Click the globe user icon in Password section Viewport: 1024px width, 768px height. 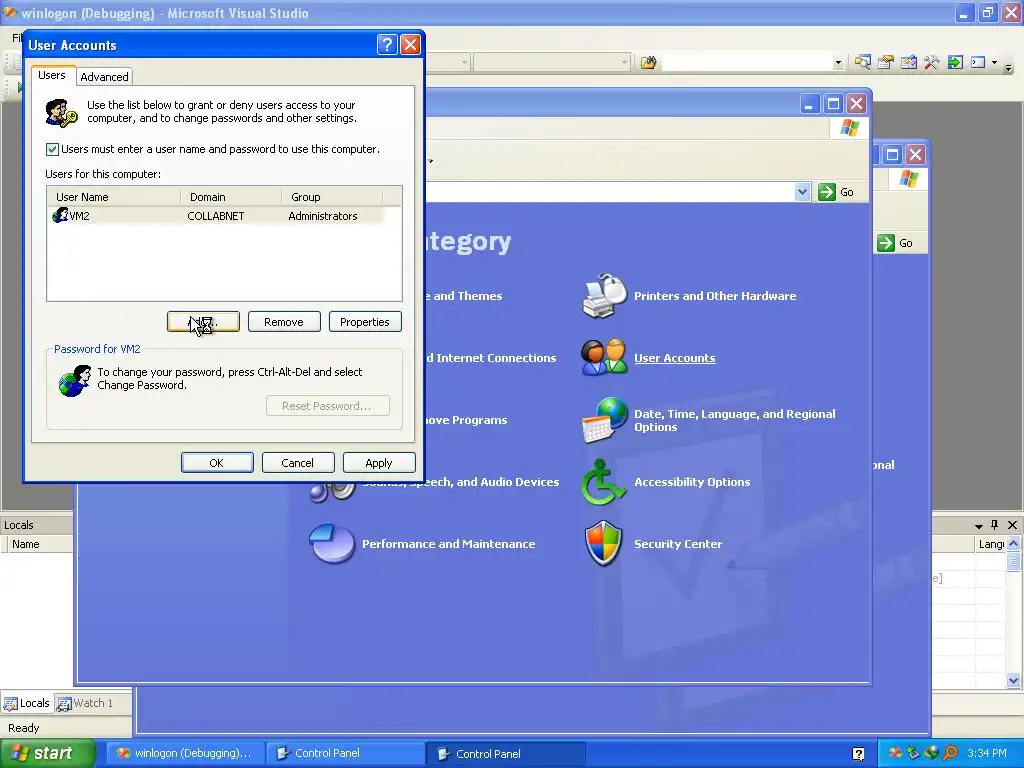(74, 381)
